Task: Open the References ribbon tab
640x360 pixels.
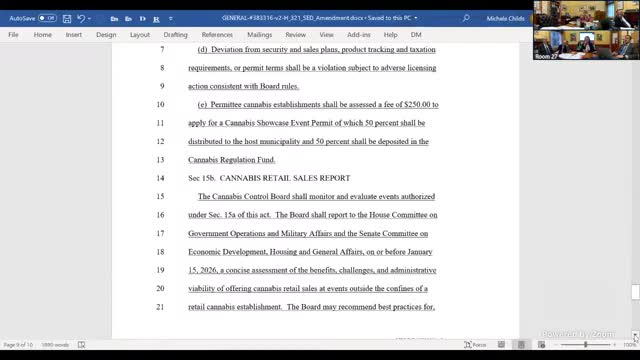Action: click(x=217, y=35)
